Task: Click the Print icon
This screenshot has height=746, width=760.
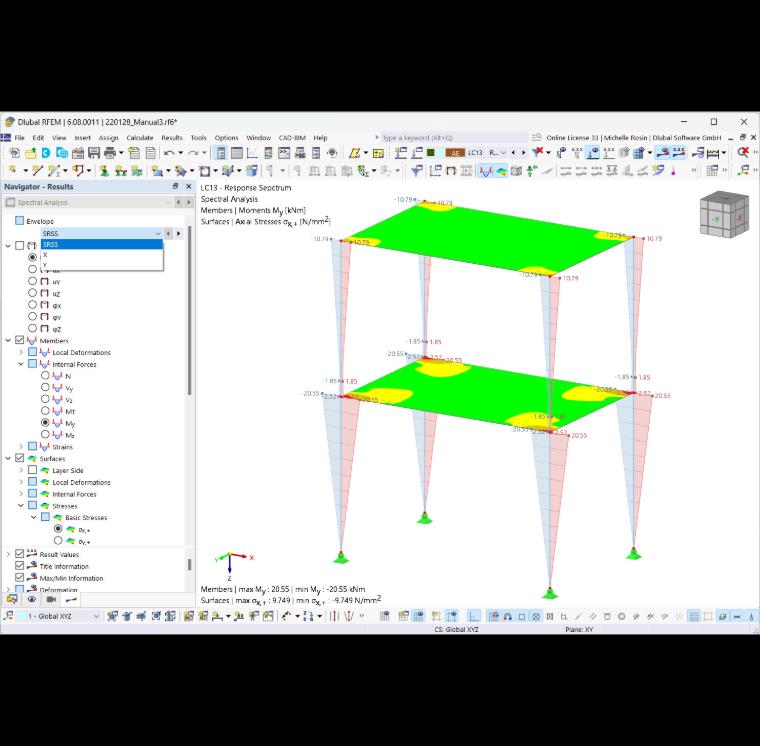Action: [x=110, y=153]
